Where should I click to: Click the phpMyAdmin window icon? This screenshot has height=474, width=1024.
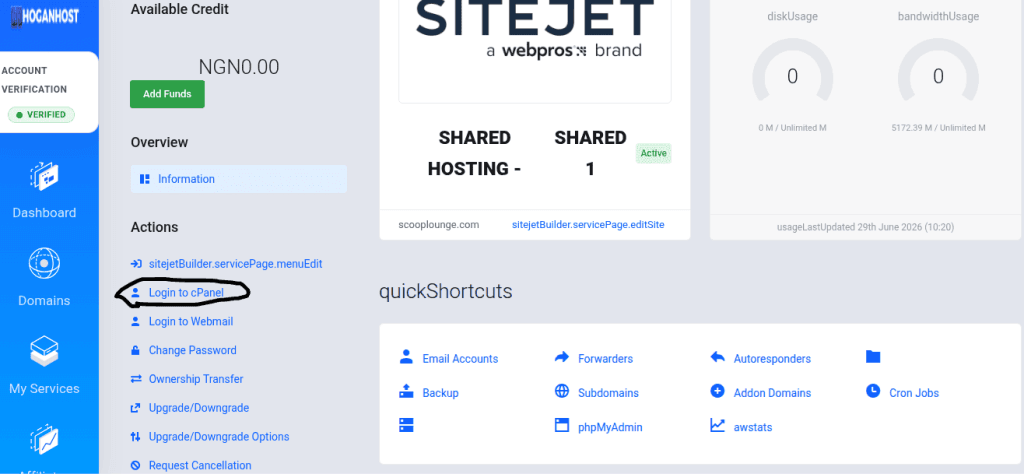[562, 426]
